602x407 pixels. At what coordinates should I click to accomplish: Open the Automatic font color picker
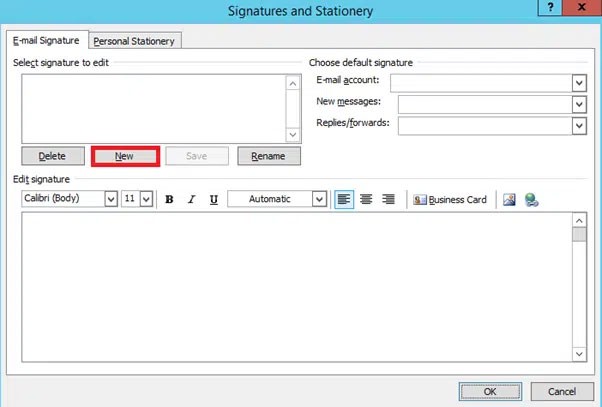click(319, 200)
